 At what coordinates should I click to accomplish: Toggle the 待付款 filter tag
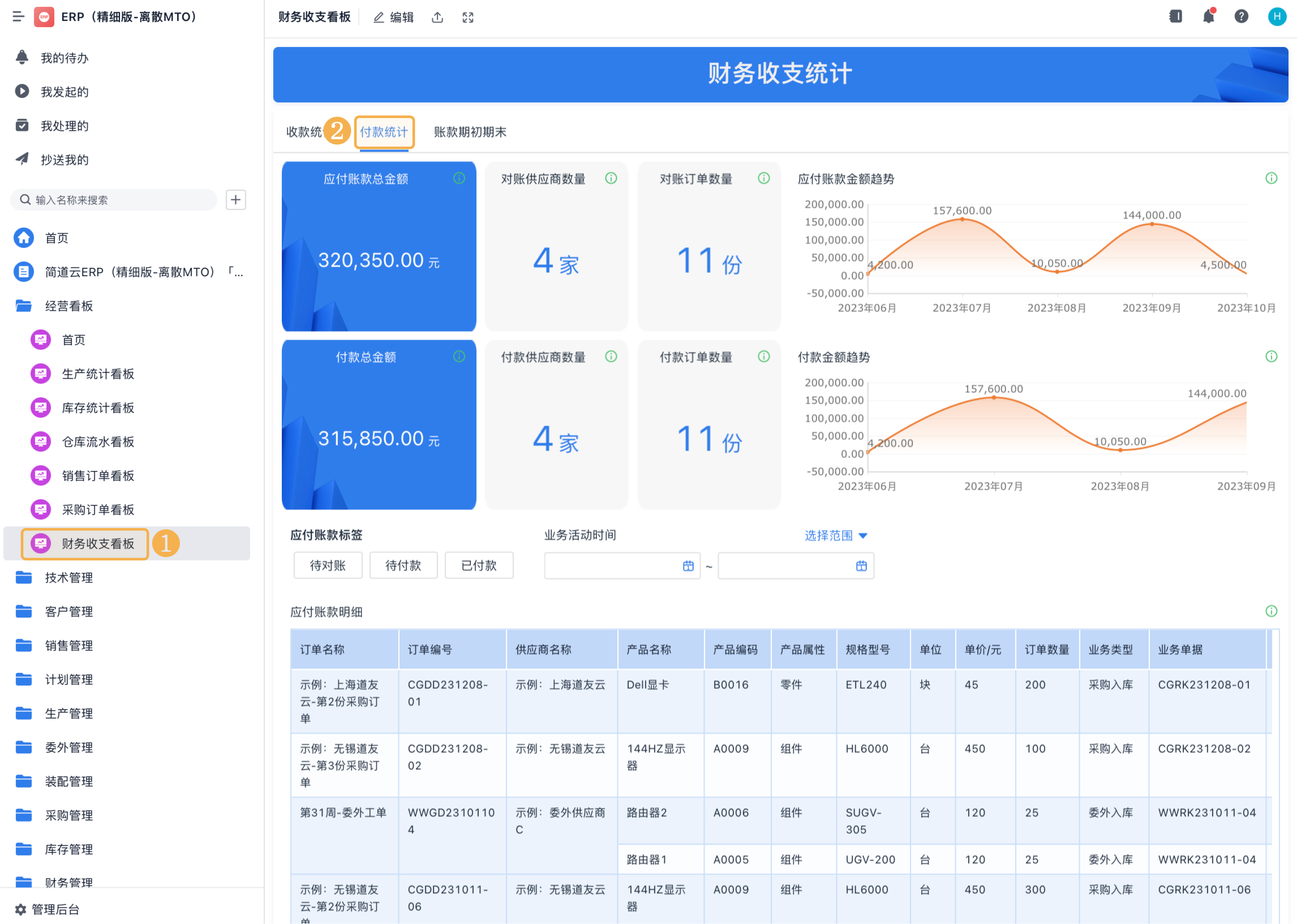(403, 566)
